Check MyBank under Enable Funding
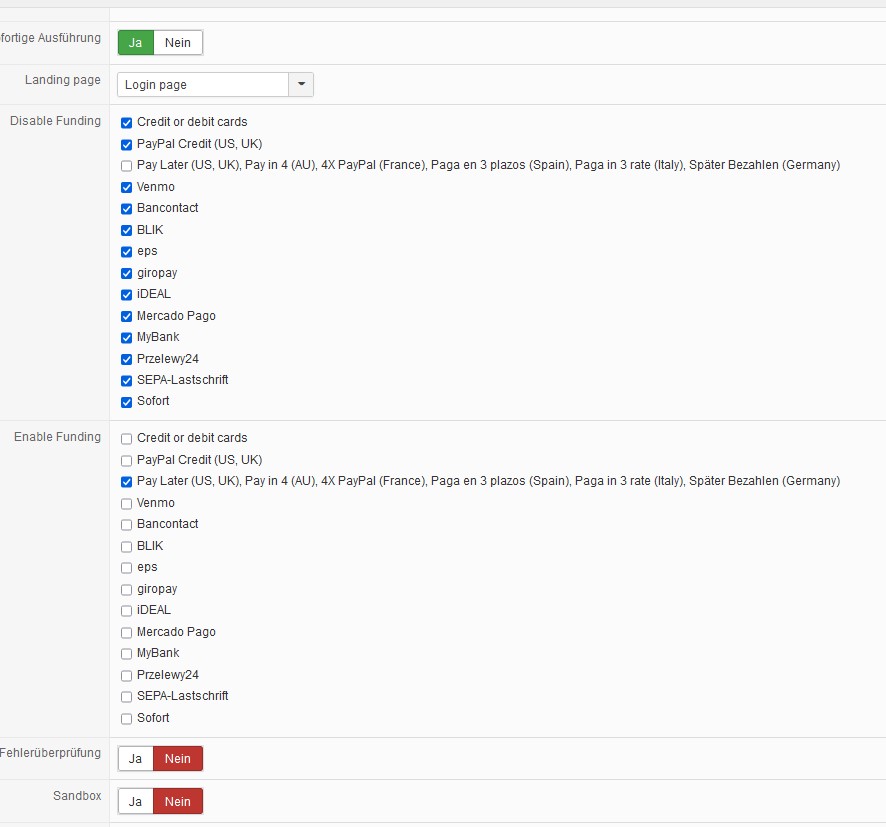The width and height of the screenshot is (886, 827). tap(127, 654)
